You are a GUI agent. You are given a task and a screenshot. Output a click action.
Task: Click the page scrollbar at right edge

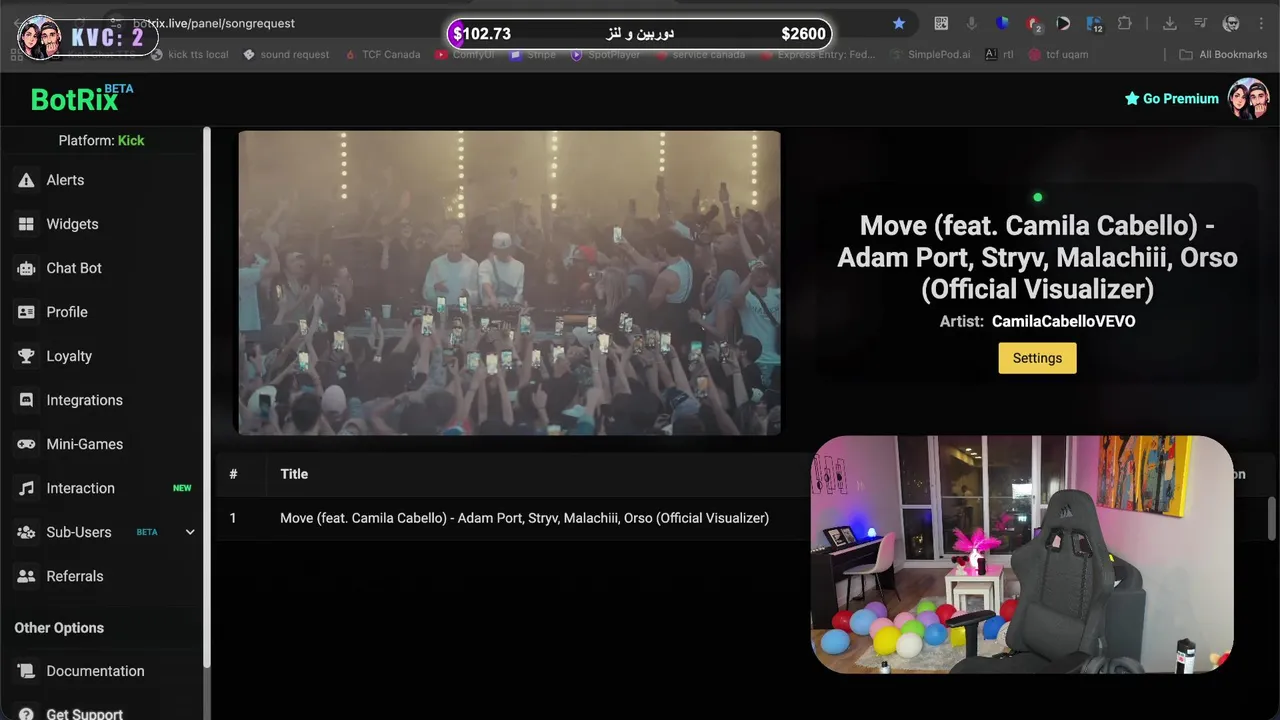click(1272, 518)
